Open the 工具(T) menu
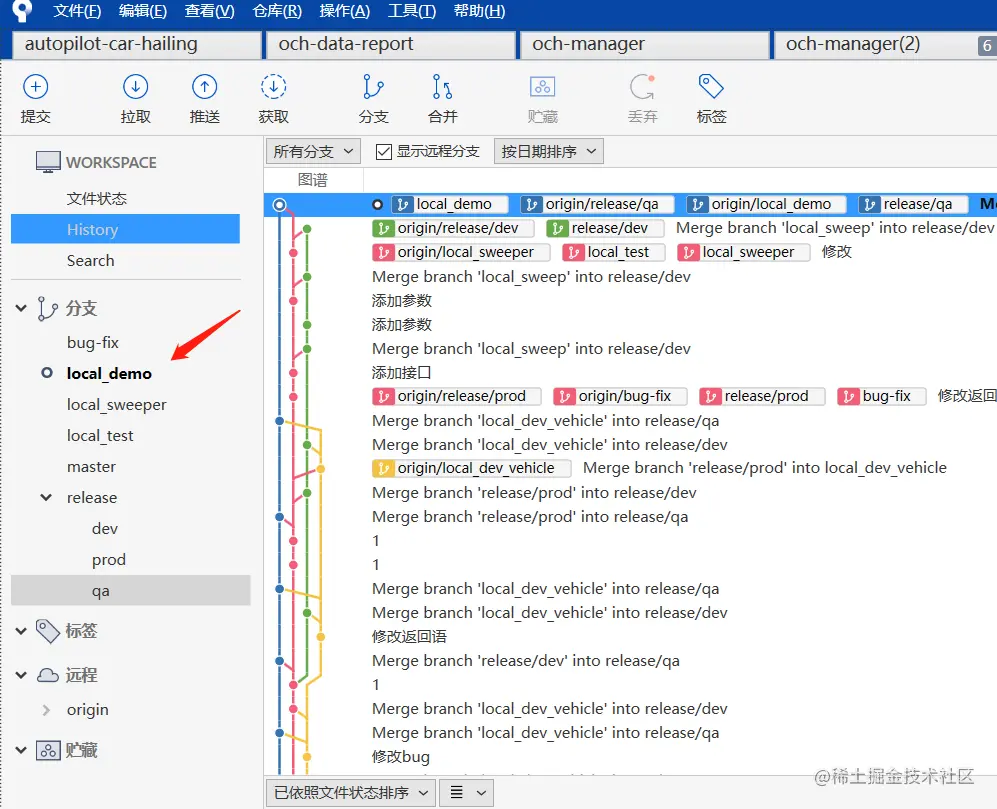The height and width of the screenshot is (809, 997). (x=412, y=11)
